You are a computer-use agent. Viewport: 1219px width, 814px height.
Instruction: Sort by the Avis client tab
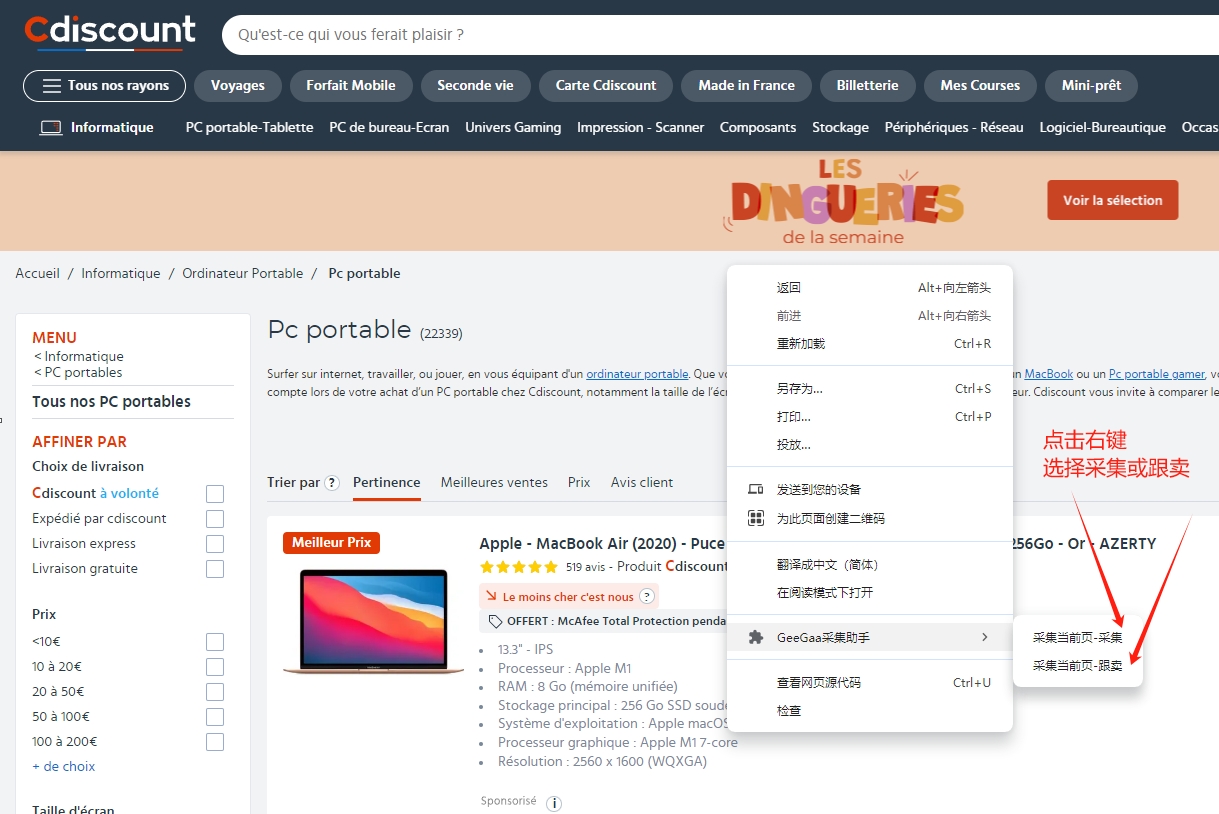tap(642, 483)
